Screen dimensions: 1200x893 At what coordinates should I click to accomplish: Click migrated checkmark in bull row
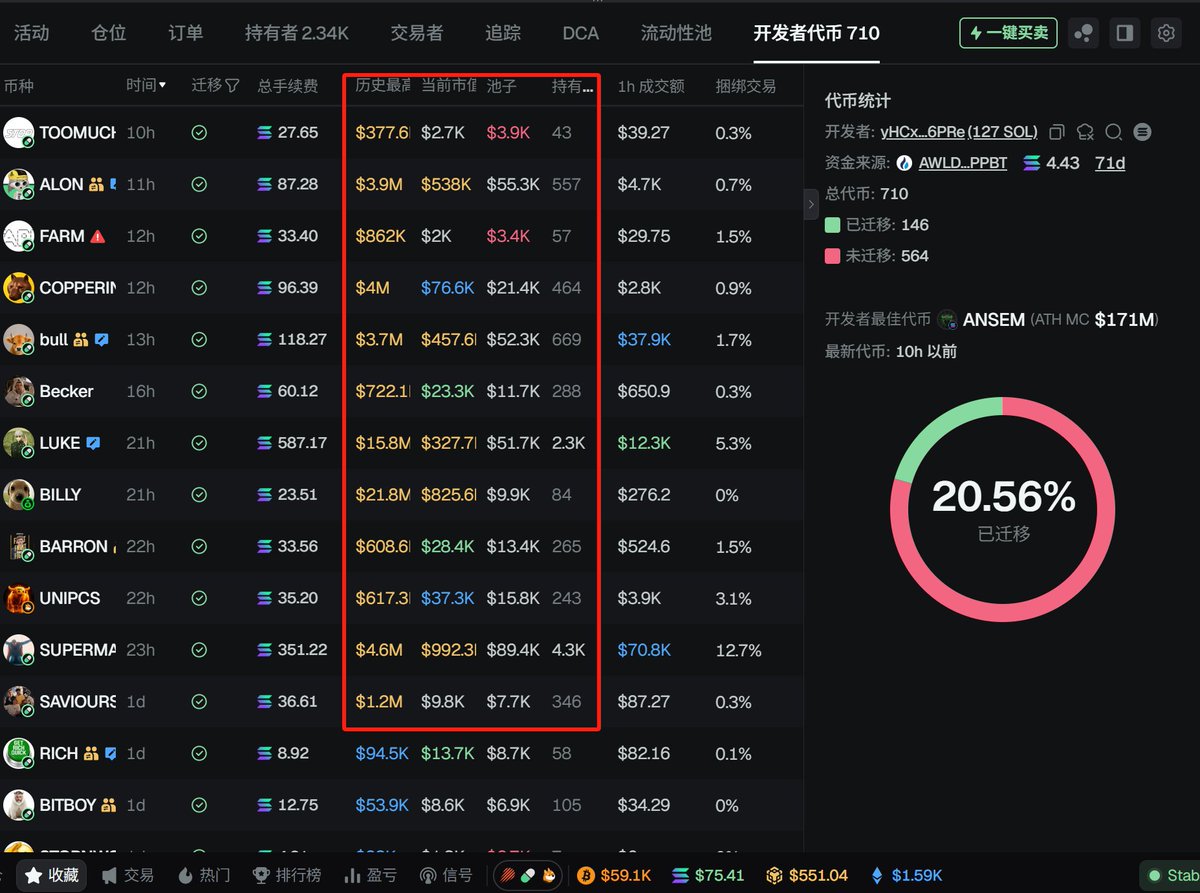[x=199, y=340]
